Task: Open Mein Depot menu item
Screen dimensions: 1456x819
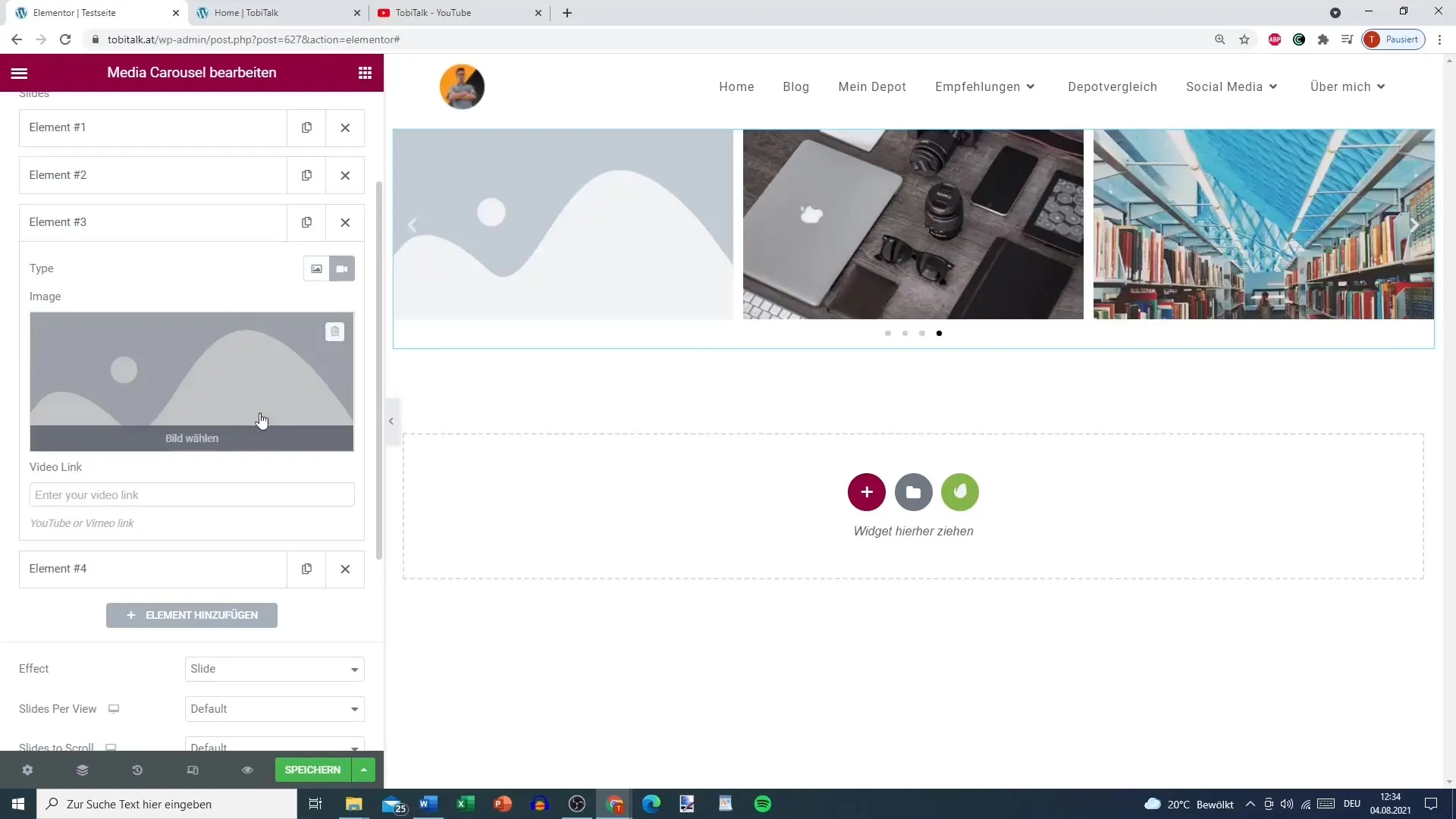Action: (x=872, y=86)
